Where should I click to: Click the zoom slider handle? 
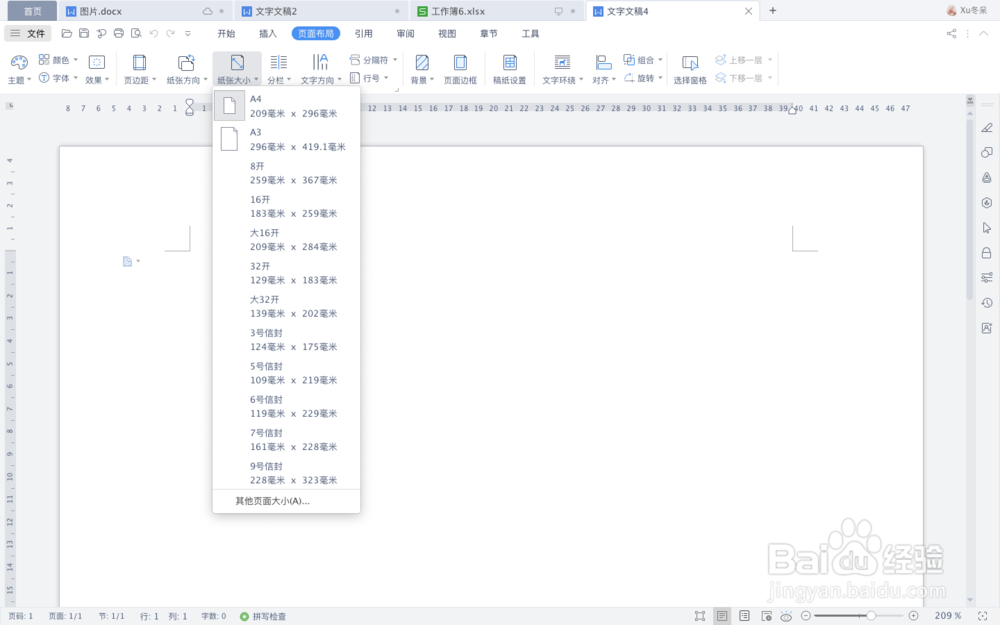point(871,615)
